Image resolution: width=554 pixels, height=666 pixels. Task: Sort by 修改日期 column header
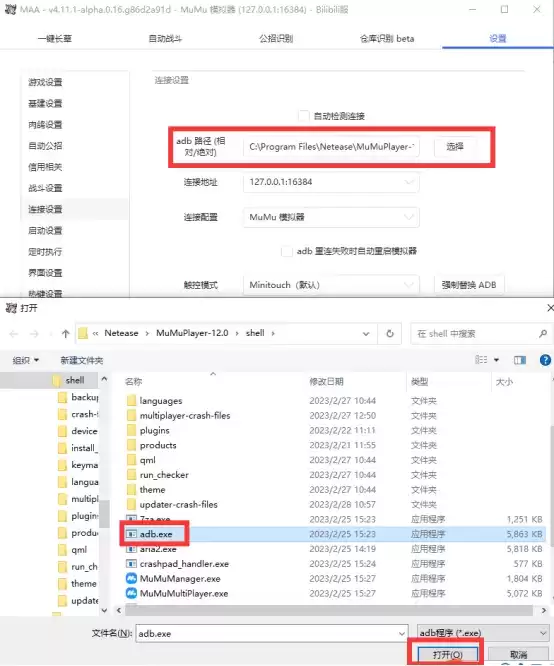click(x=326, y=381)
